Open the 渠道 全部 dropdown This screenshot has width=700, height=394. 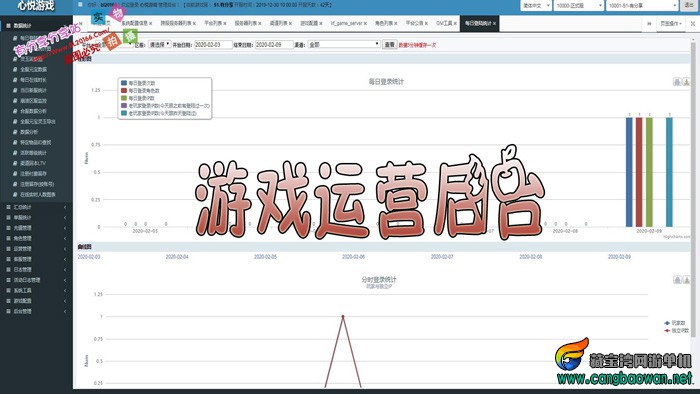(x=344, y=45)
